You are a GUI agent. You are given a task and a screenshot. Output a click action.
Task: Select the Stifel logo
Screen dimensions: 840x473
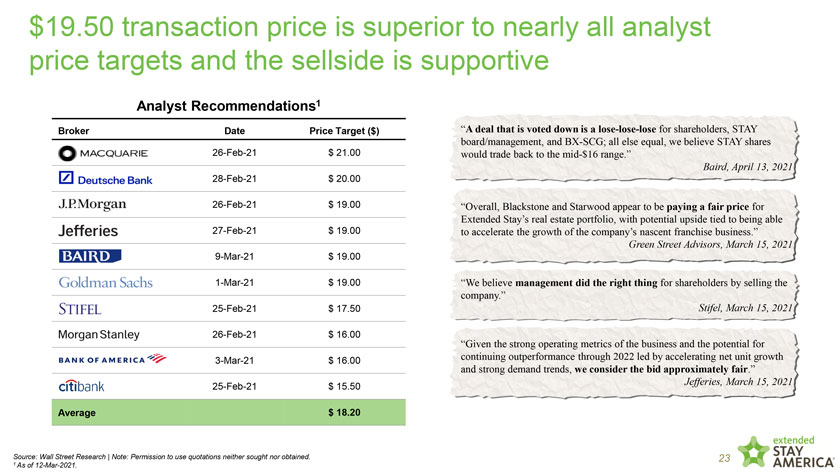coord(83,308)
